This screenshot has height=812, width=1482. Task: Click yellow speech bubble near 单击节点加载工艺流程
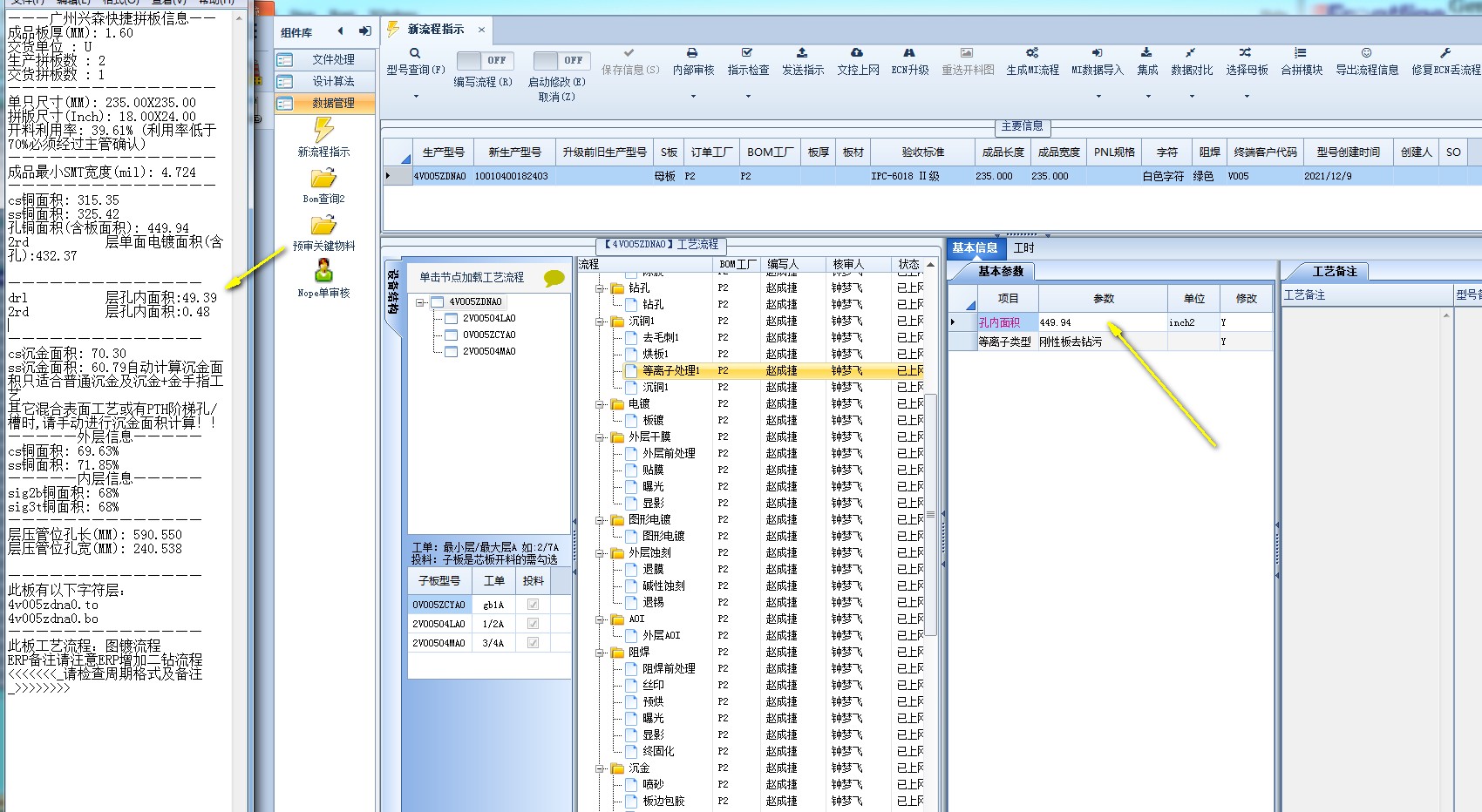[554, 278]
